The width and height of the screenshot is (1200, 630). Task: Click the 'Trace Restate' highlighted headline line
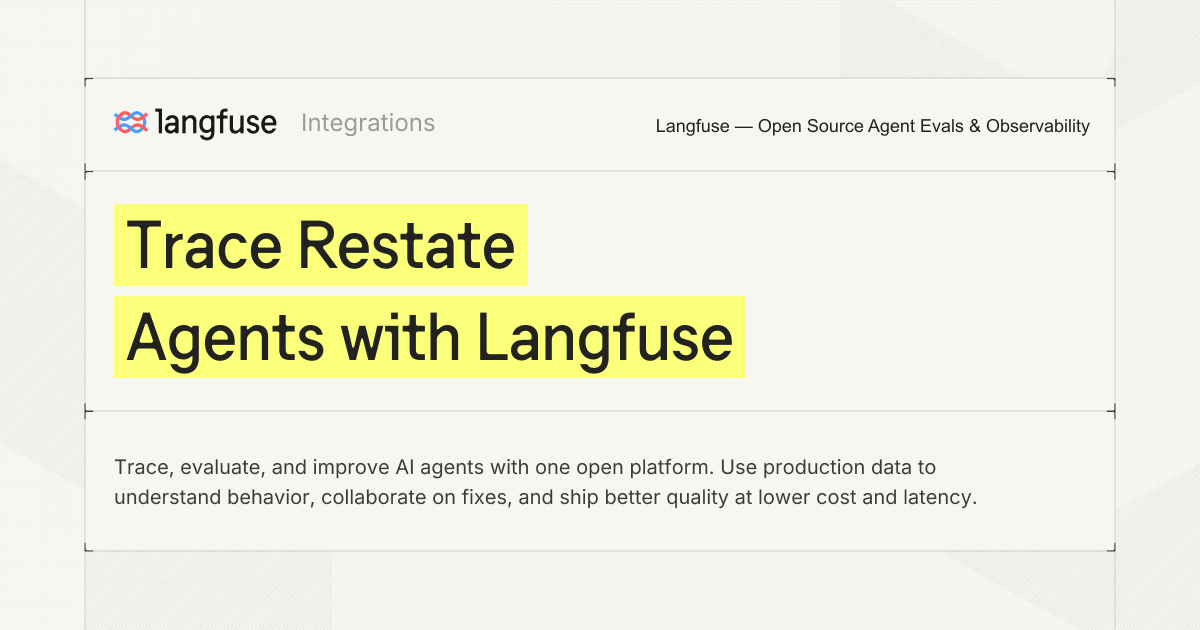click(320, 245)
